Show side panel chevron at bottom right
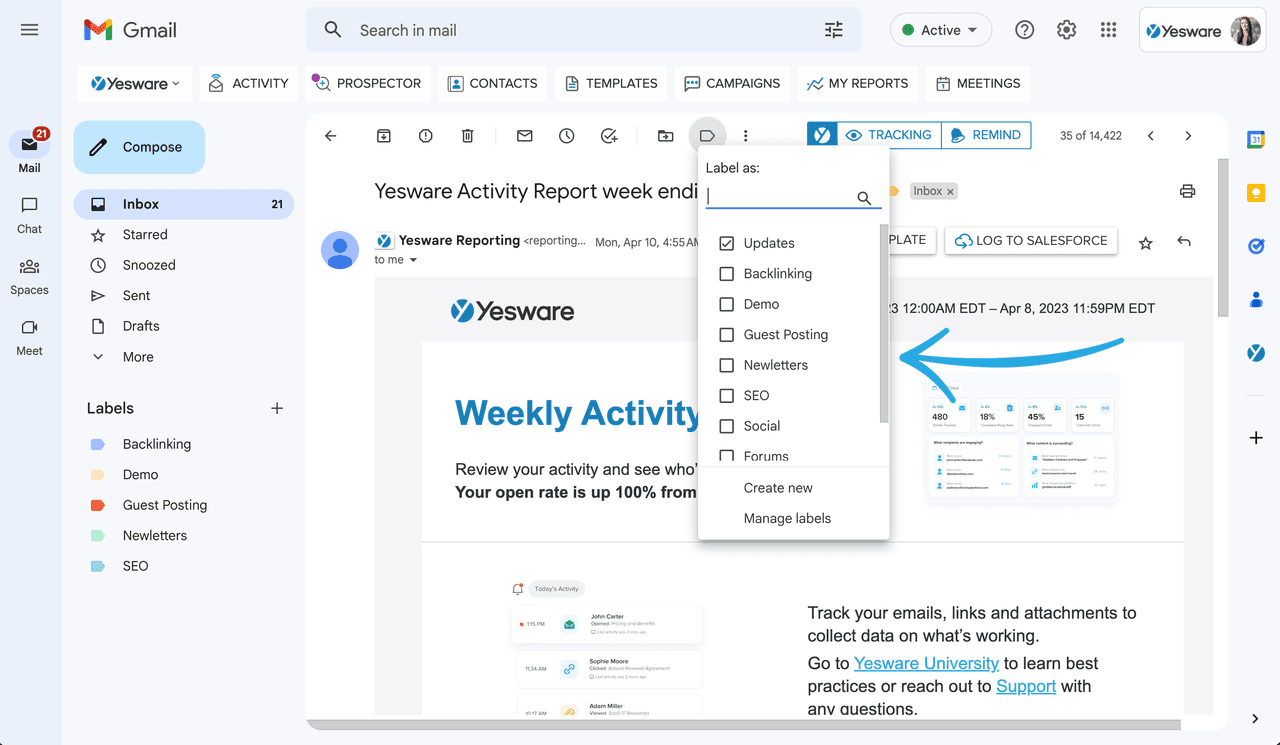This screenshot has height=745, width=1280. coord(1255,718)
